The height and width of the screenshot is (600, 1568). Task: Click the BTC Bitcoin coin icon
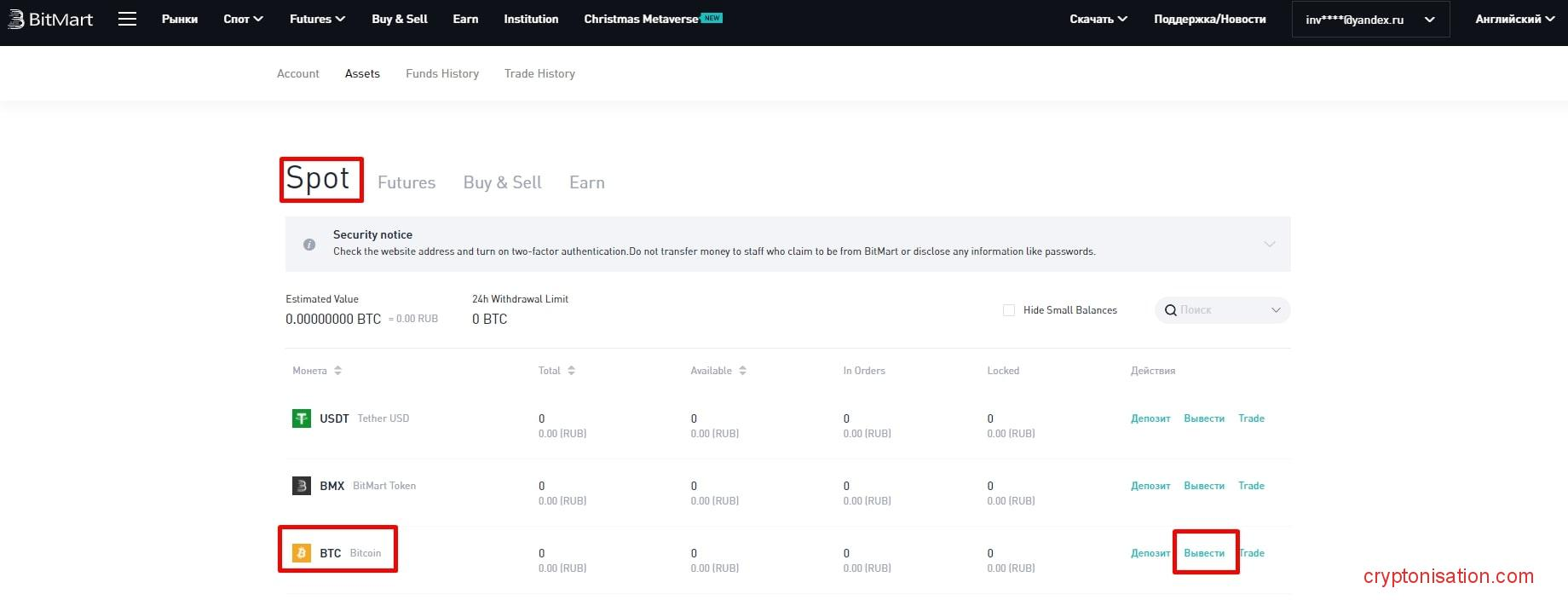(302, 553)
